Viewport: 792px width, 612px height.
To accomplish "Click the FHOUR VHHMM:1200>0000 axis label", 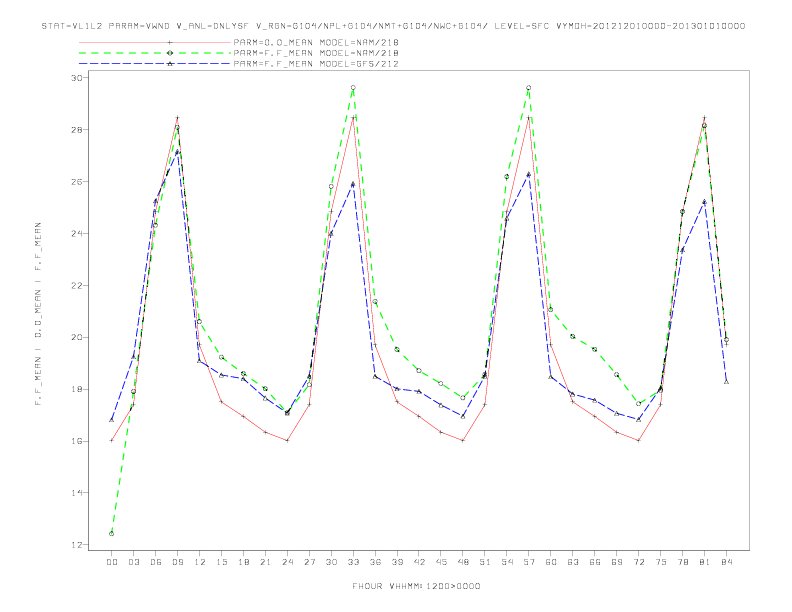I will pyautogui.click(x=416, y=586).
